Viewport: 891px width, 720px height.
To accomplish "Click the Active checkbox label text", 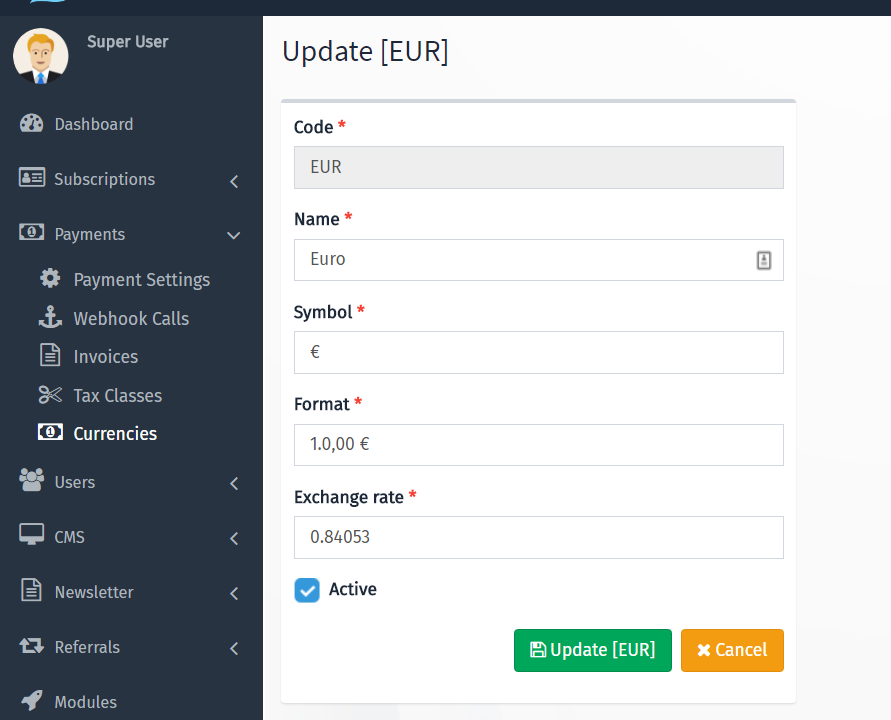I will (x=353, y=589).
